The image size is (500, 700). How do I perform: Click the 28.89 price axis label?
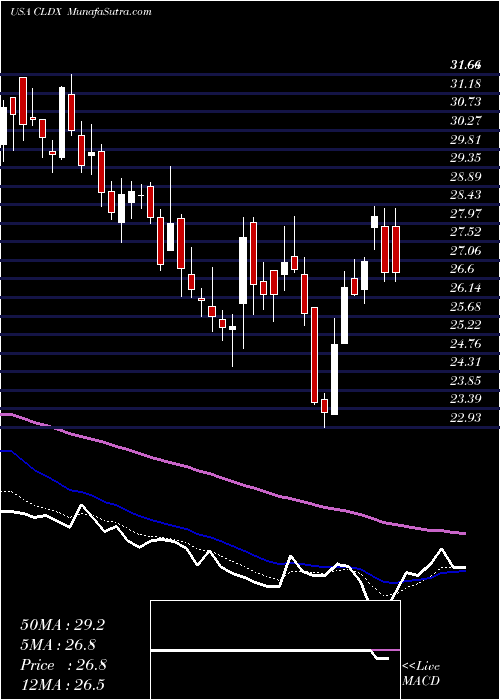coord(466,176)
